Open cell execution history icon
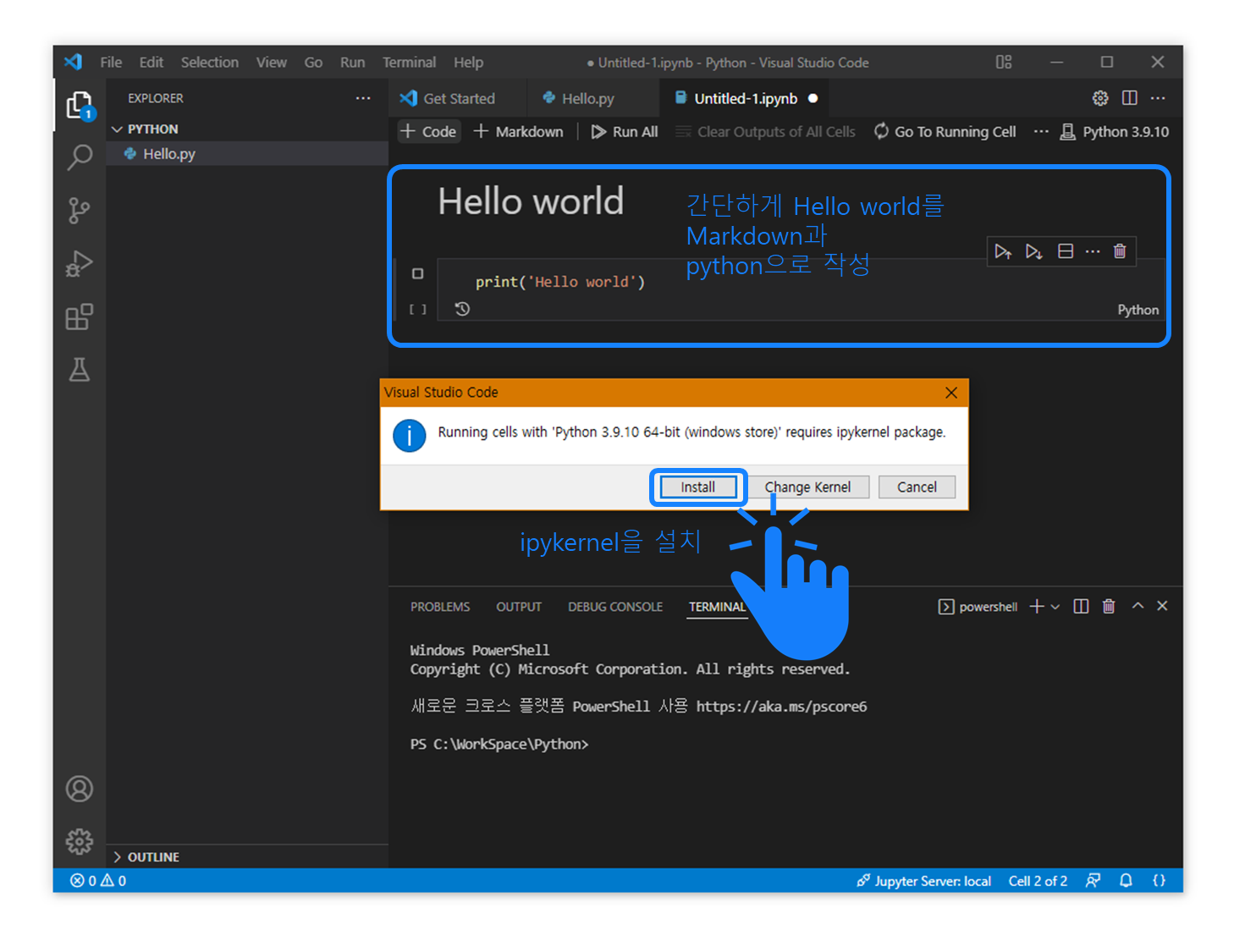This screenshot has height=952, width=1234. pos(462,309)
